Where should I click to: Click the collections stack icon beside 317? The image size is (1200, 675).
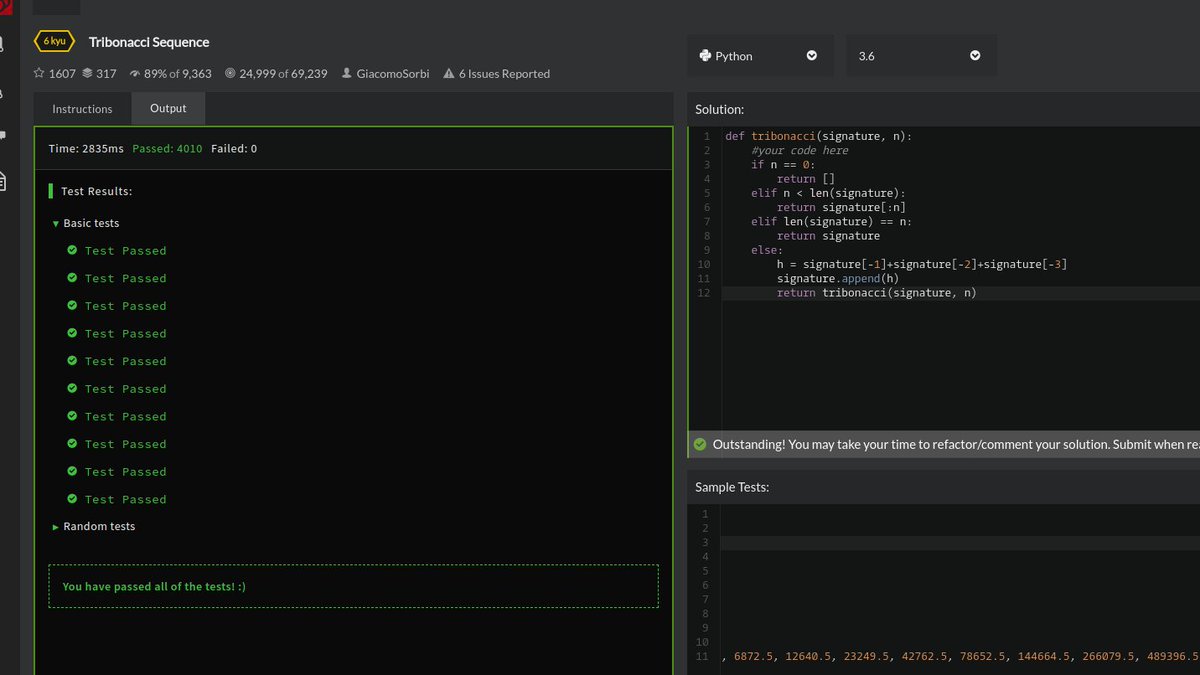87,73
